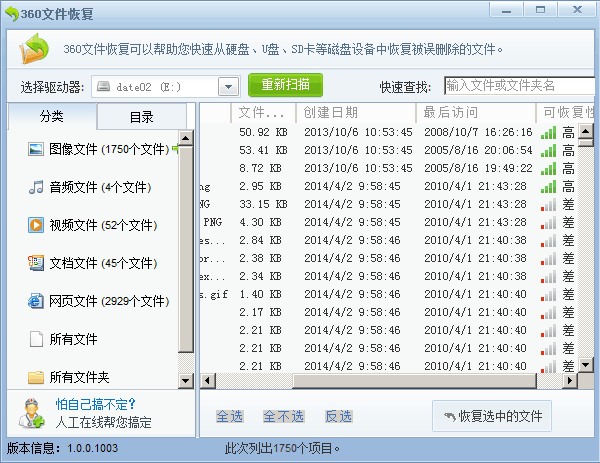Click last-access date 2005/8/16 19:49:22
The width and height of the screenshot is (600, 463).
(478, 168)
